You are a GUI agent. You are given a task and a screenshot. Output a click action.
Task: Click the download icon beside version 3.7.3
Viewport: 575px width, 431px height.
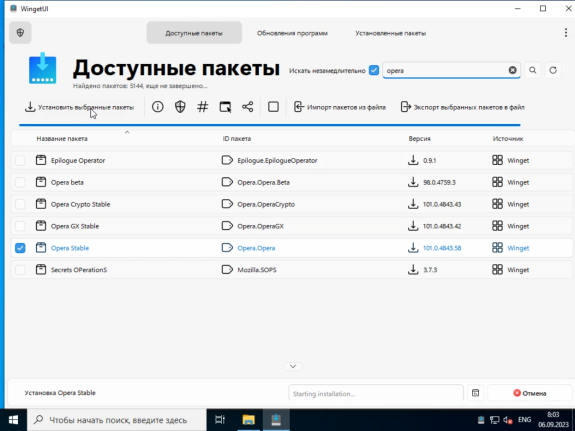point(413,270)
